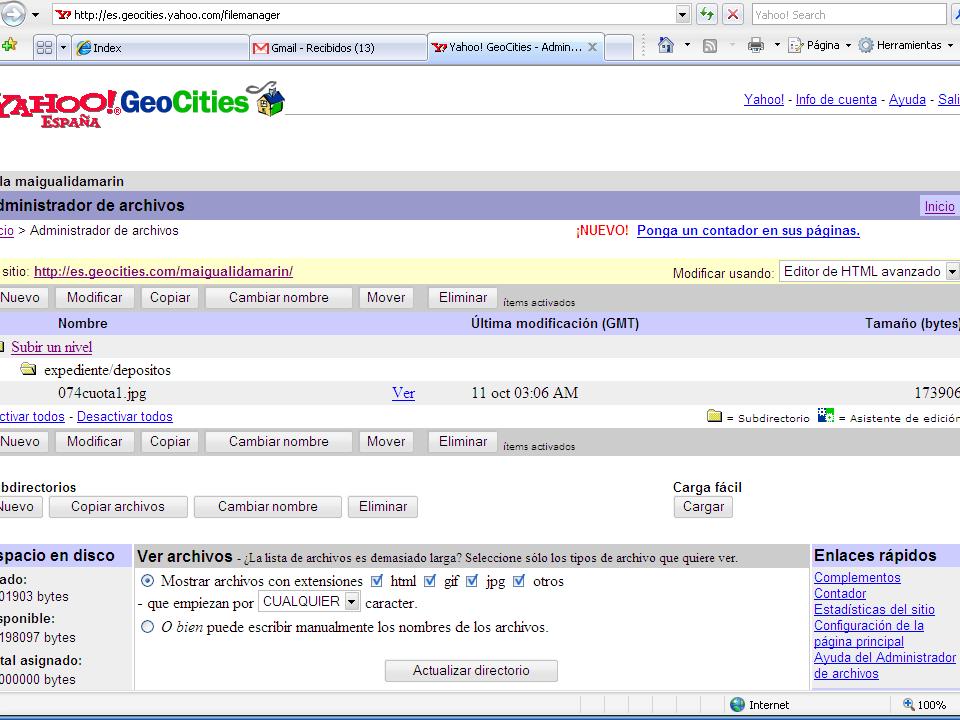Expand the print options dropdown arrow
960x720 pixels.
(777, 45)
